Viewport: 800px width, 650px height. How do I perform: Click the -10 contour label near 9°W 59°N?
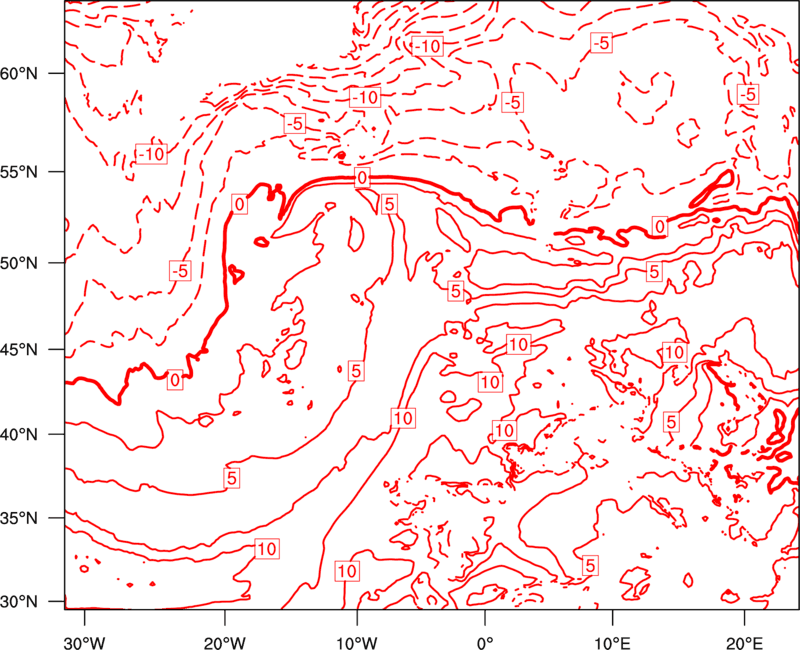pyautogui.click(x=365, y=97)
